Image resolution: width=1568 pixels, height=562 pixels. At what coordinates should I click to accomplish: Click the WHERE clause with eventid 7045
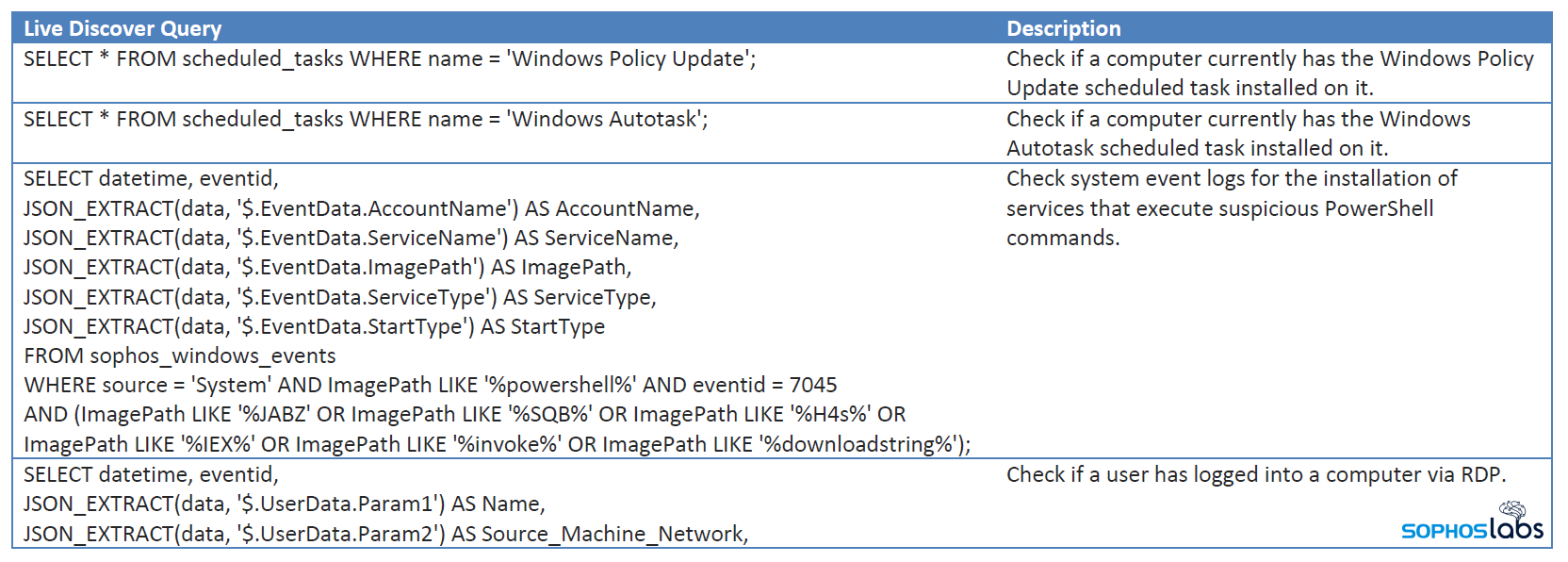[430, 385]
